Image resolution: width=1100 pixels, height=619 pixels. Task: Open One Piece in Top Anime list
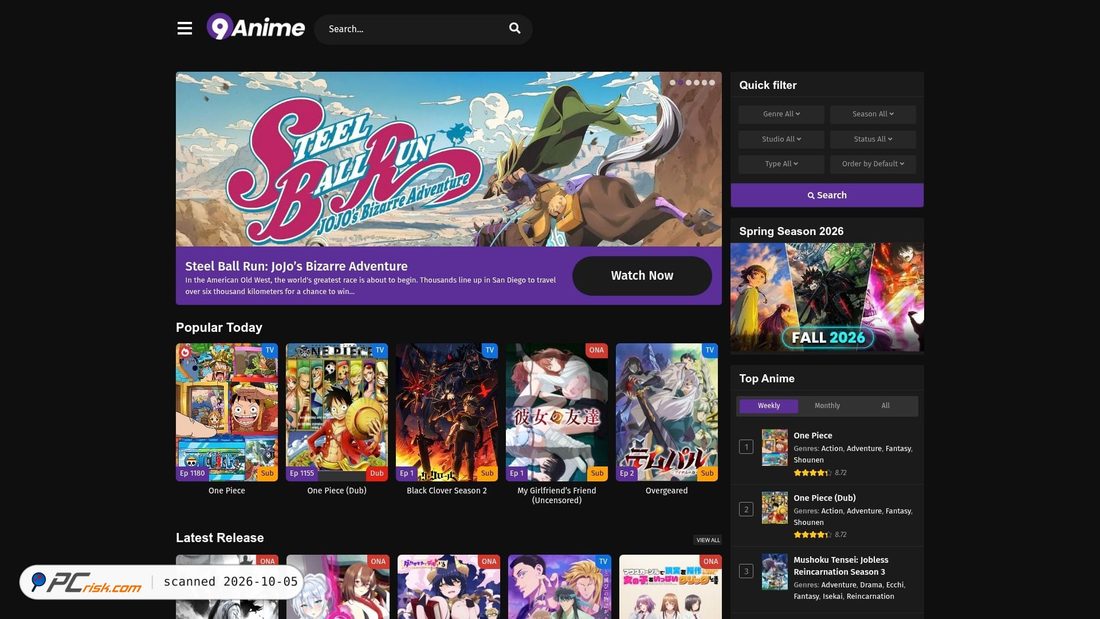(812, 435)
